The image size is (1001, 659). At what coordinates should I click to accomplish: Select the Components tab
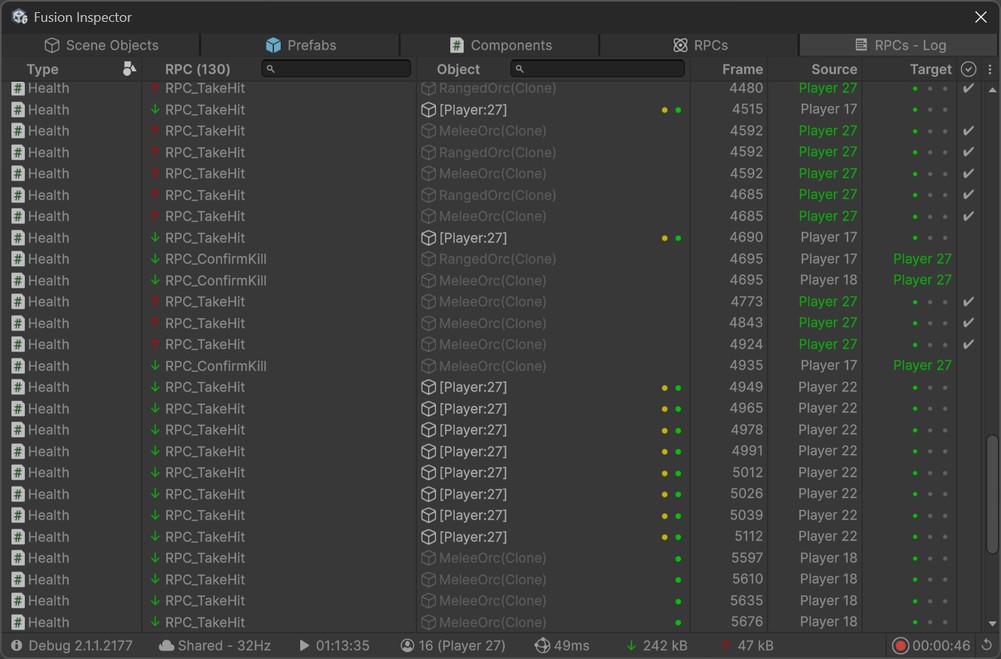tap(500, 45)
